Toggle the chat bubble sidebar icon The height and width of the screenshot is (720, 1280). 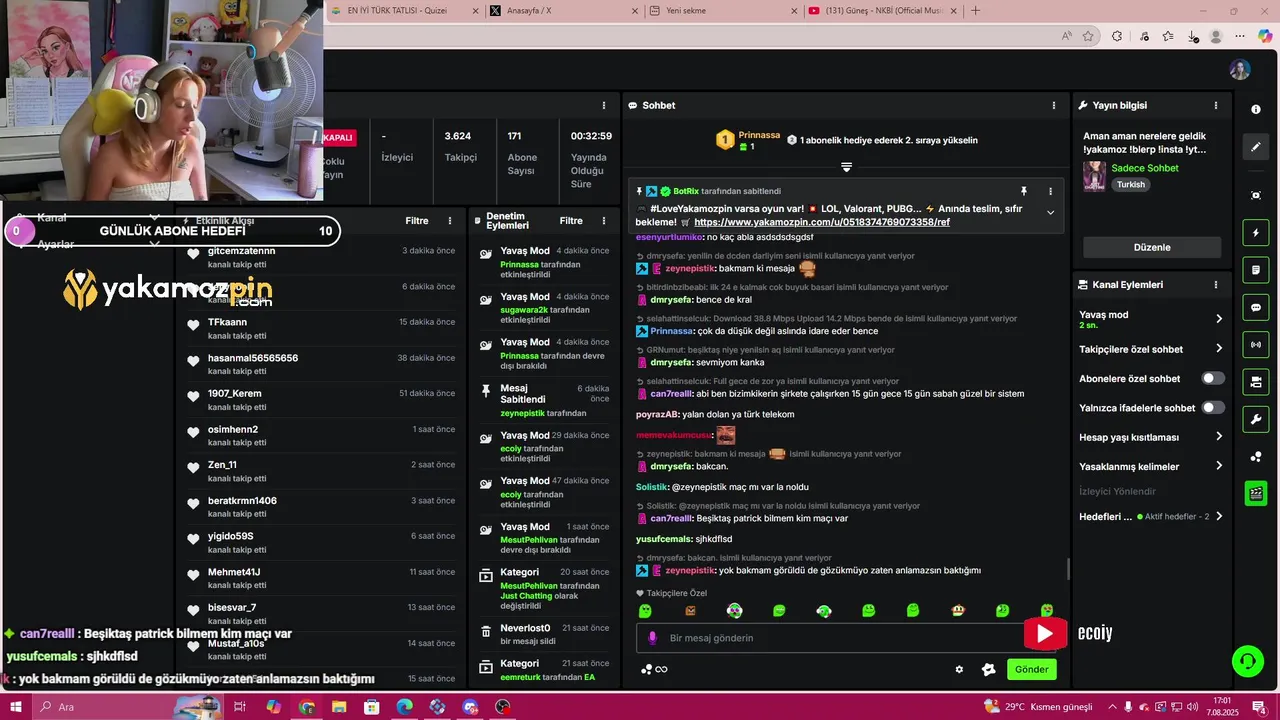click(1256, 307)
